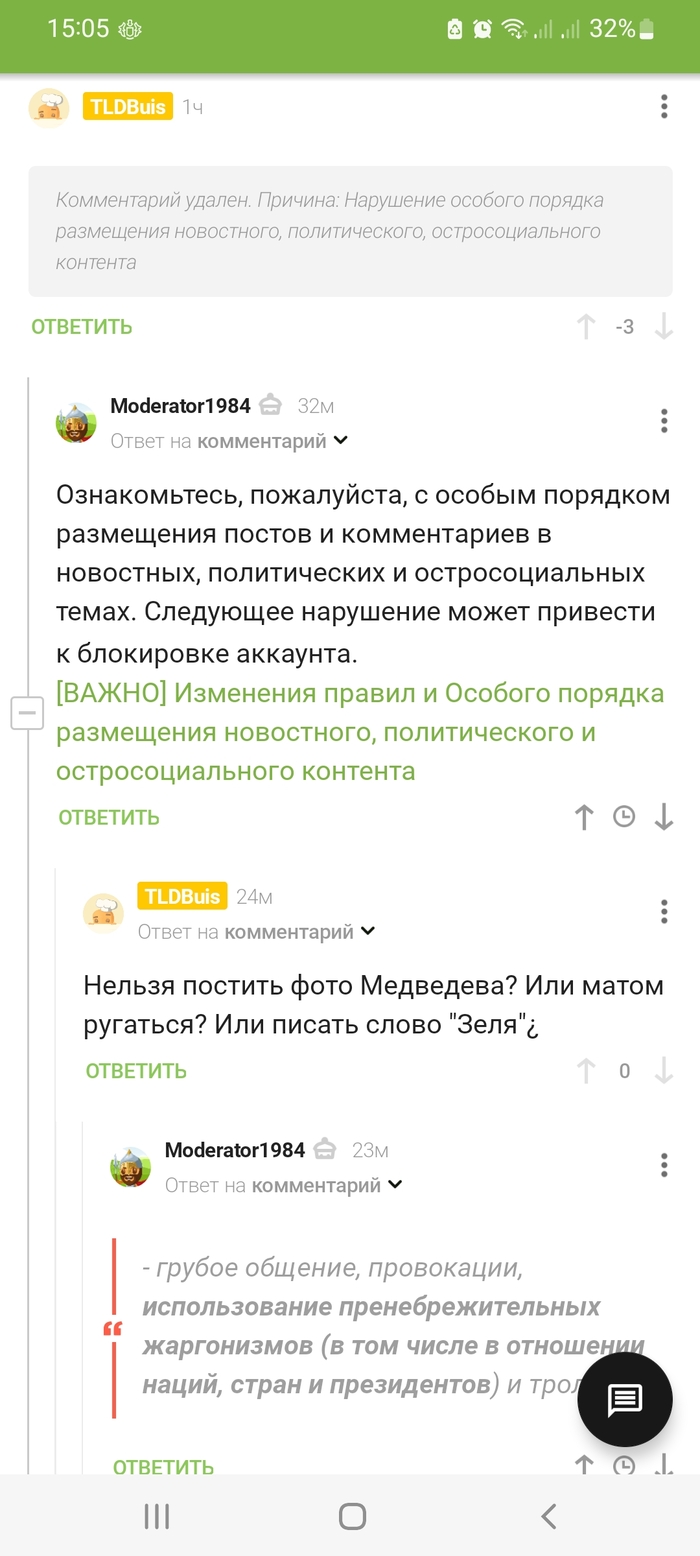
Task: Downvote Moderator1984's first comment
Action: point(663,817)
